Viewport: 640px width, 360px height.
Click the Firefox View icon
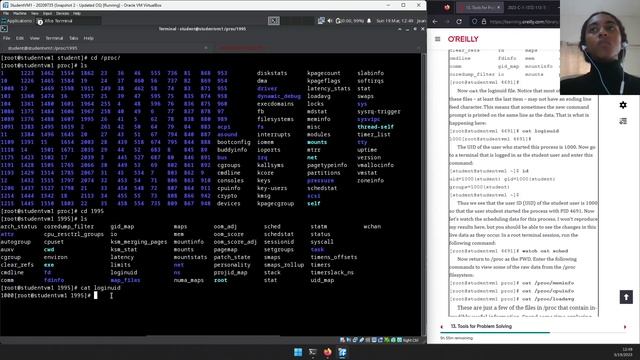pyautogui.click(x=447, y=7)
